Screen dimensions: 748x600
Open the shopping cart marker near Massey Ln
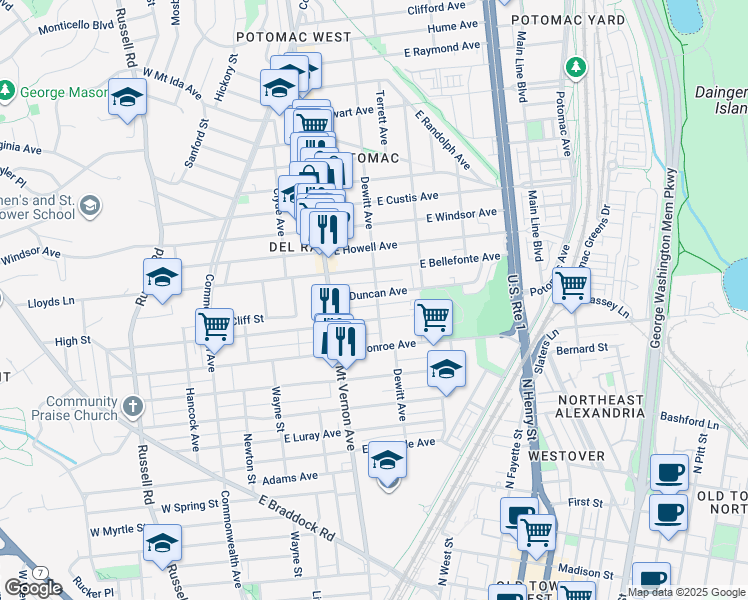[x=571, y=286]
